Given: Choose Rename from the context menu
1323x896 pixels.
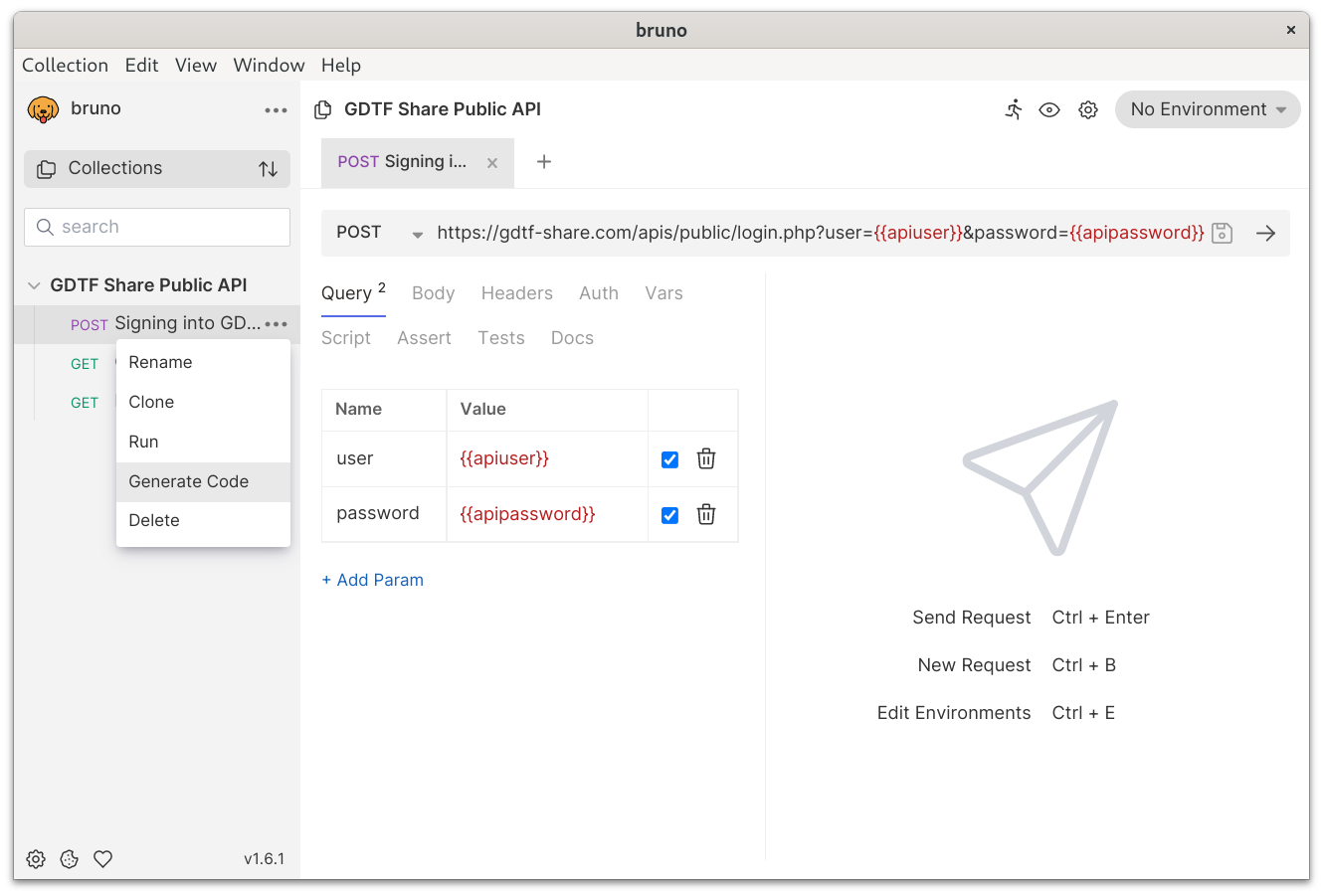Looking at the screenshot, I should 203,363.
